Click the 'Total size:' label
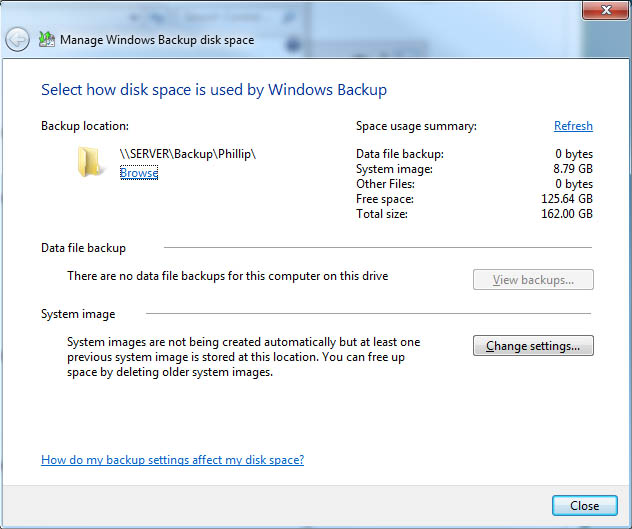 pyautogui.click(x=382, y=213)
